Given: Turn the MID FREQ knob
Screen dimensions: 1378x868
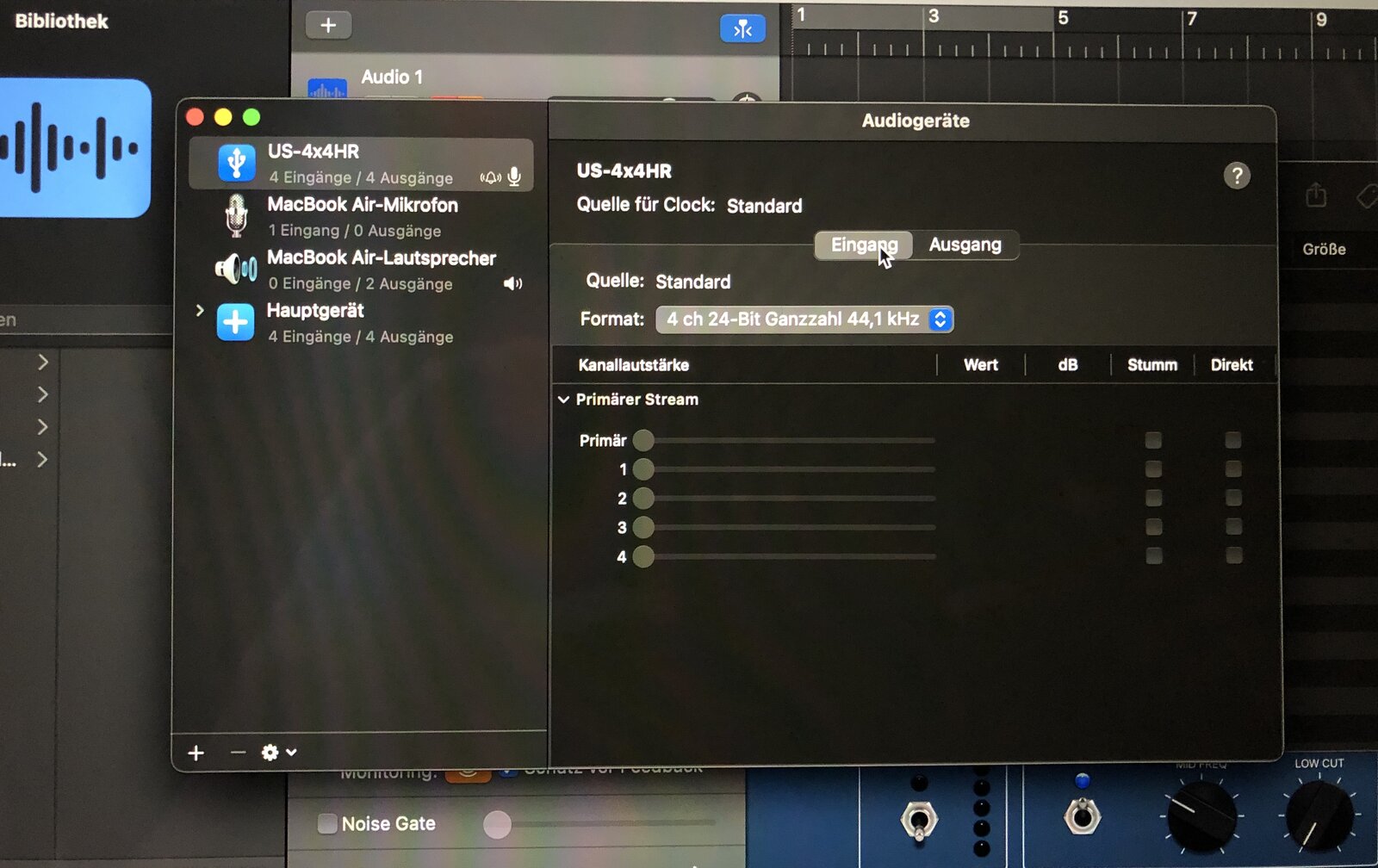Looking at the screenshot, I should 1201,816.
